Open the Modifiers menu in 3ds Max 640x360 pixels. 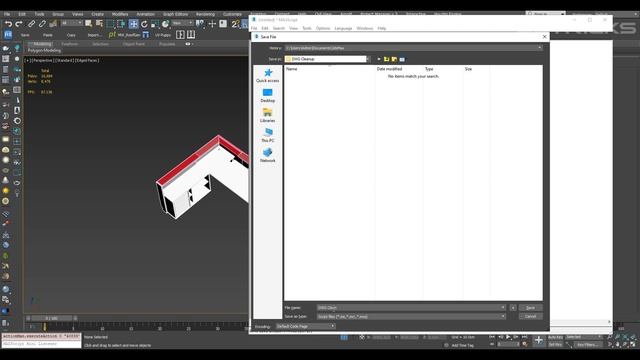120,14
